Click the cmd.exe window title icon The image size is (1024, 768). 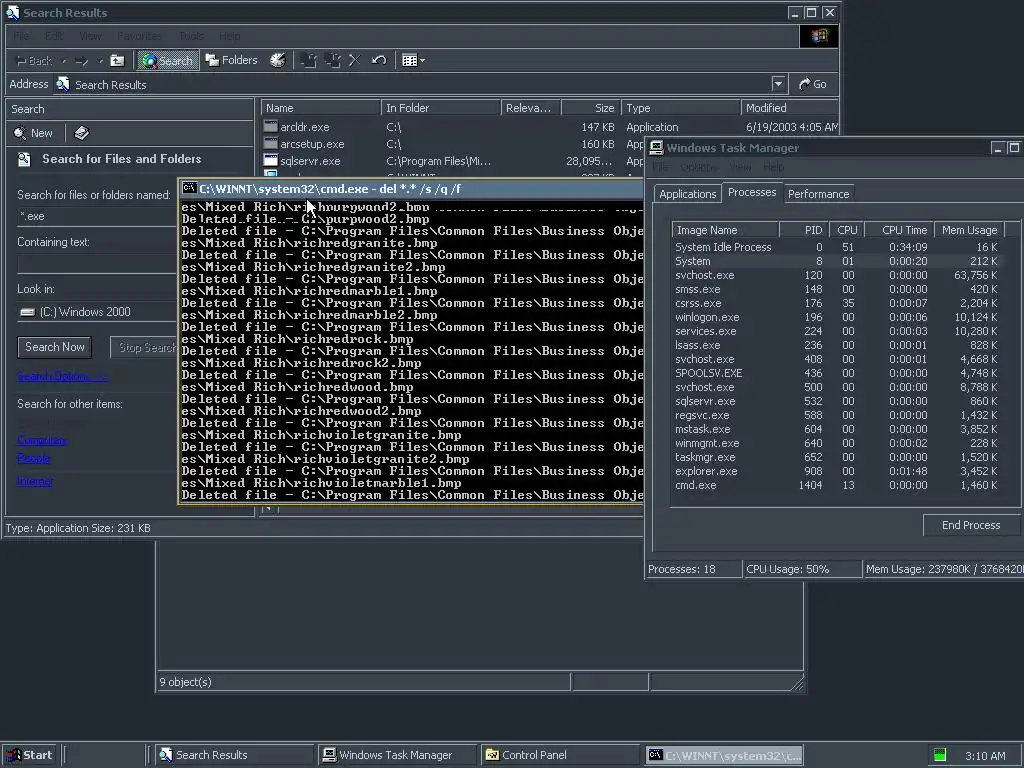tap(189, 189)
